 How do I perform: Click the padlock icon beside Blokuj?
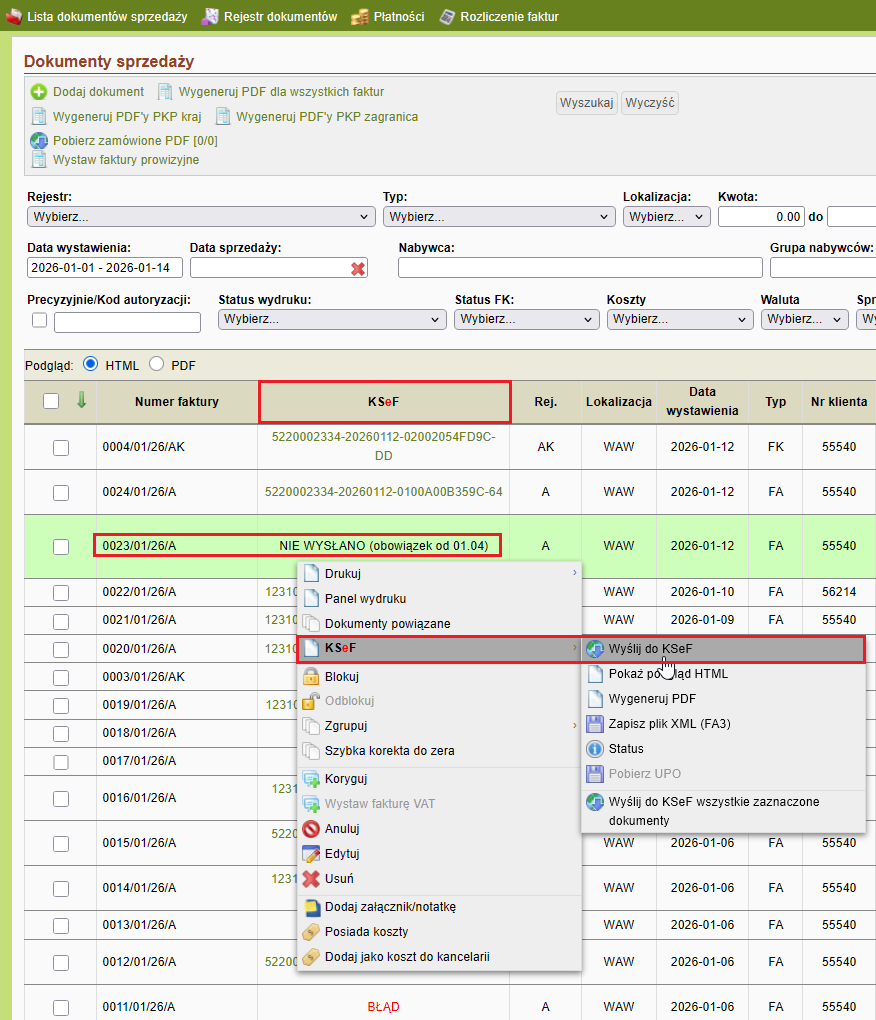(x=311, y=676)
